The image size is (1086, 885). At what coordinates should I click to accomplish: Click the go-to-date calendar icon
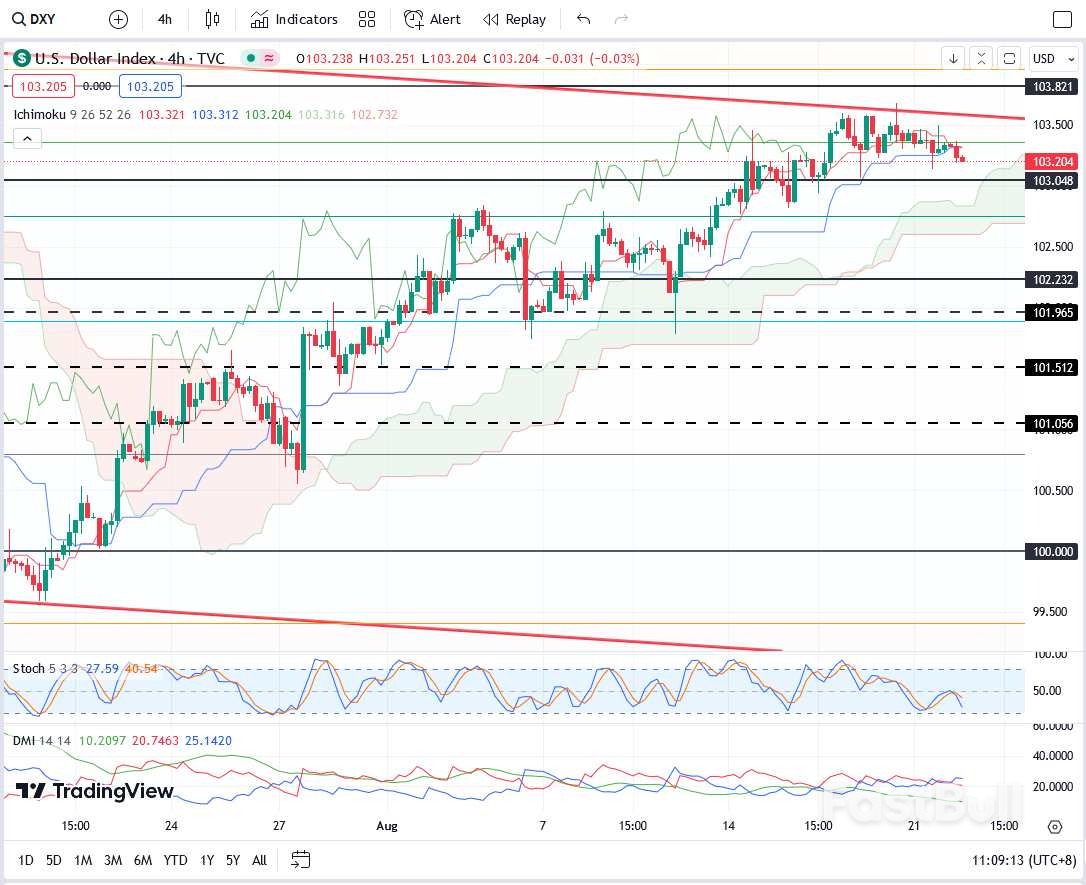[x=301, y=859]
